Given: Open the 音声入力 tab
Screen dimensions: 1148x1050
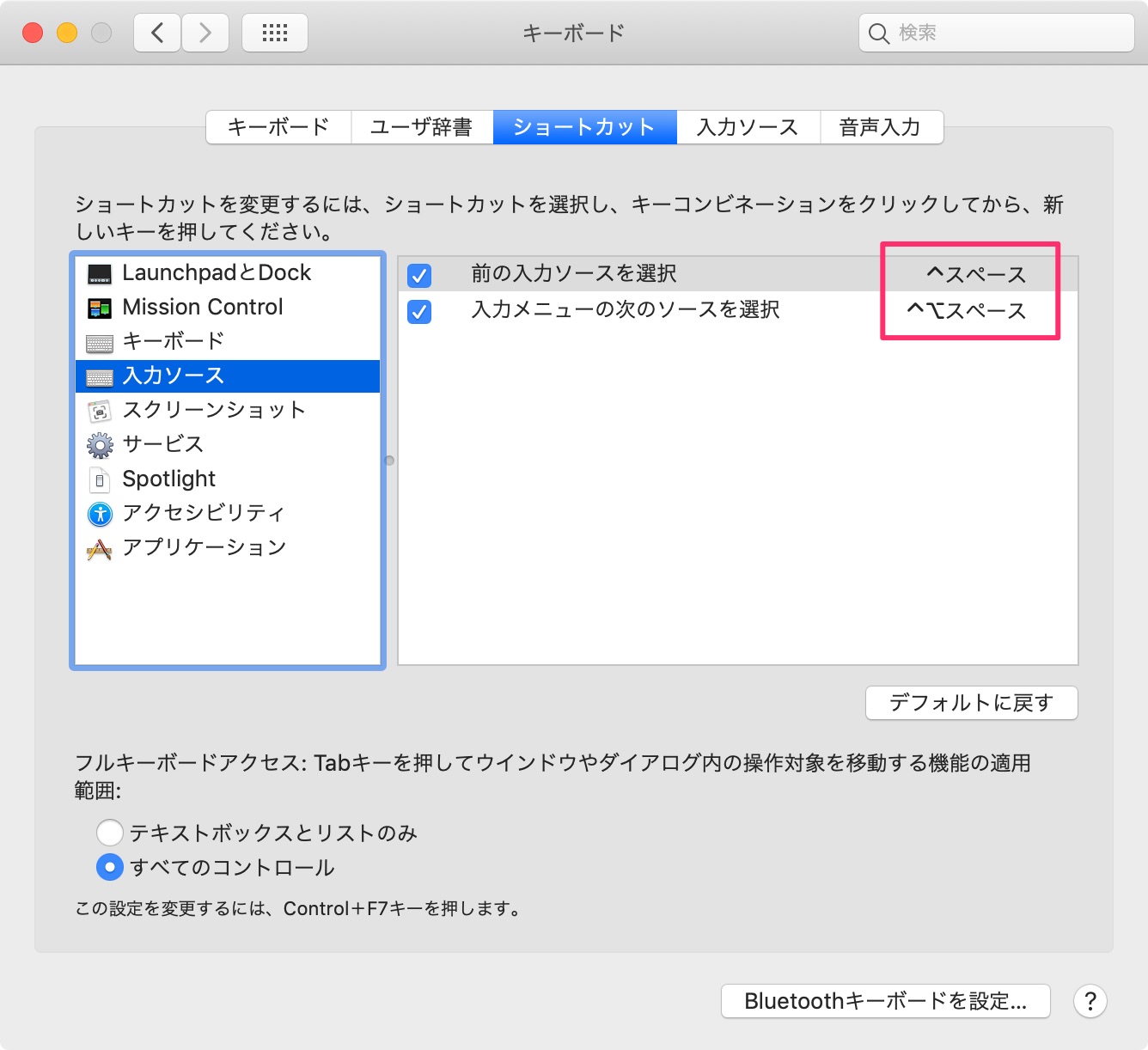Looking at the screenshot, I should click(x=881, y=127).
